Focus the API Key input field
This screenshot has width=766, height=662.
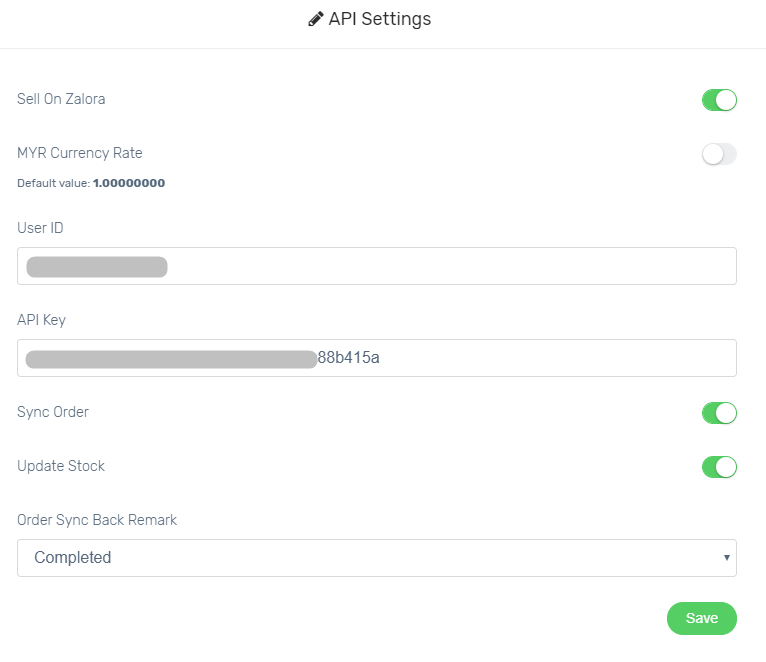tap(377, 358)
